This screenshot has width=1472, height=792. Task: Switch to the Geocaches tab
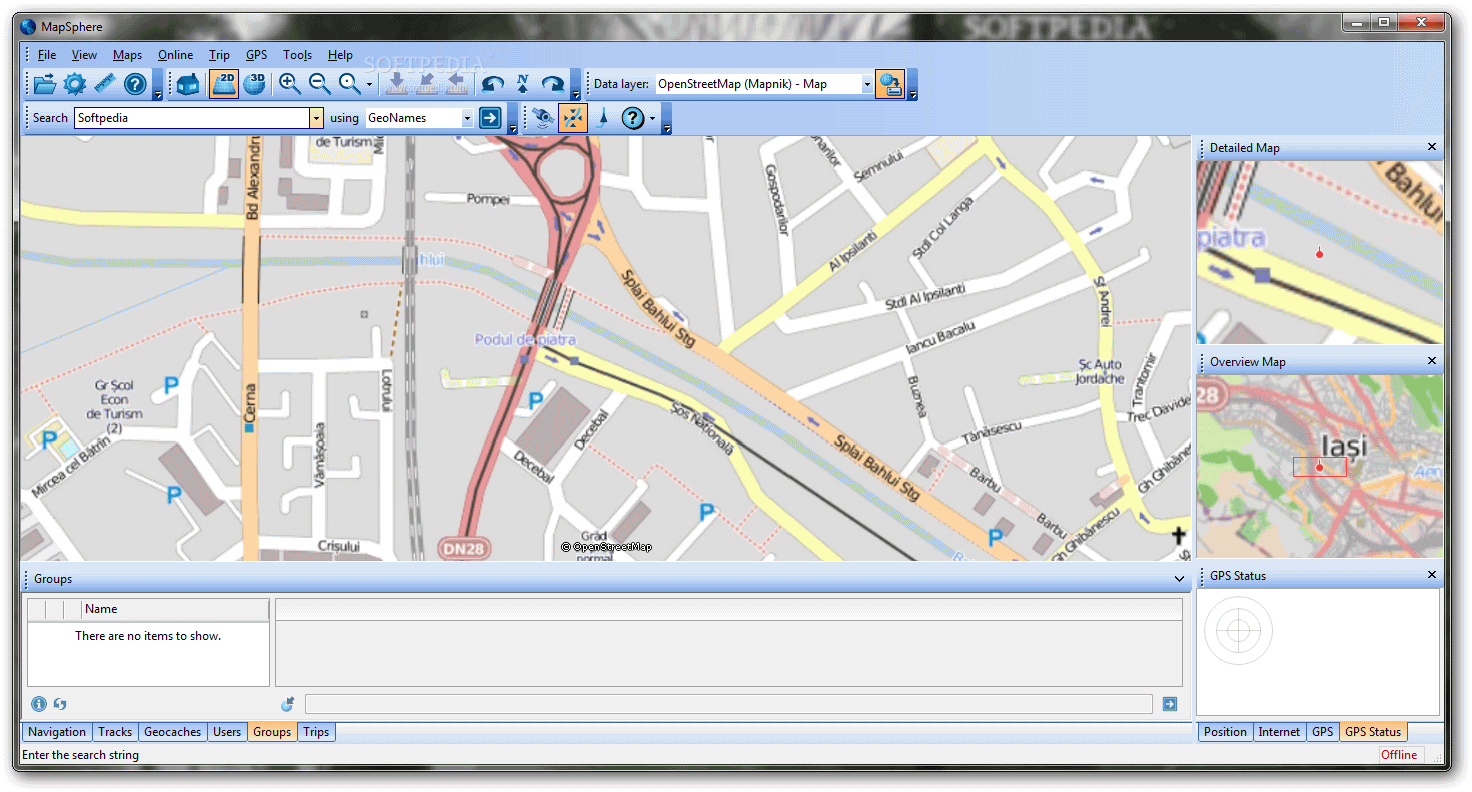[x=173, y=732]
